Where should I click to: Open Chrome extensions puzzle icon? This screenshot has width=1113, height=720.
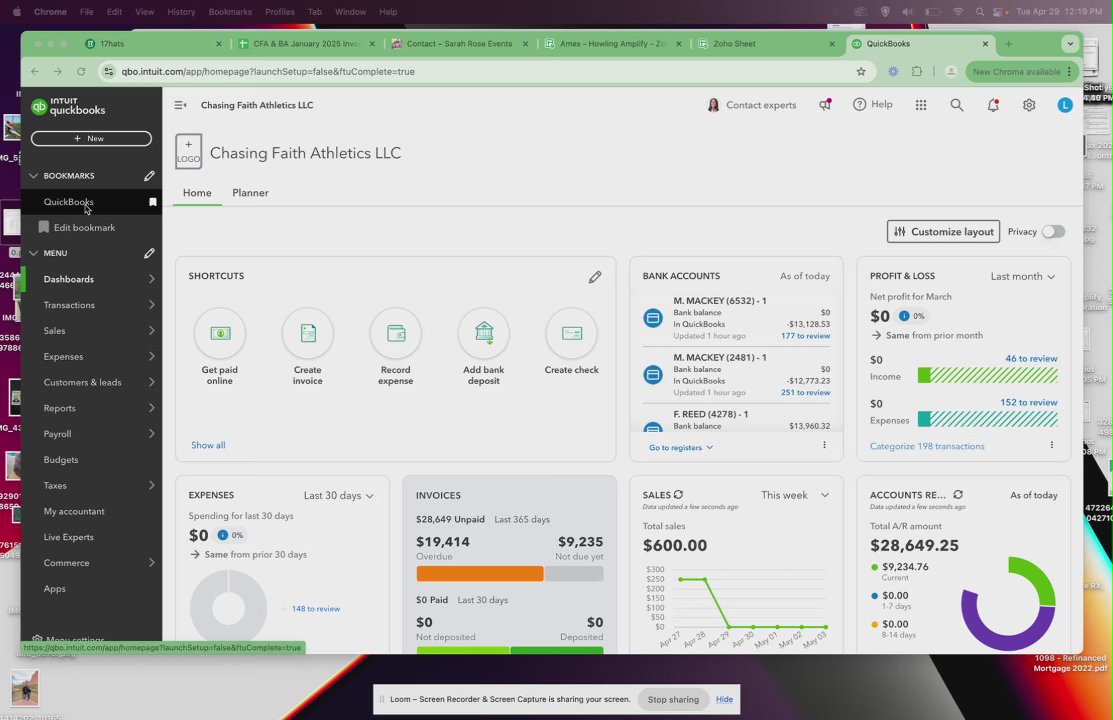[x=917, y=72]
